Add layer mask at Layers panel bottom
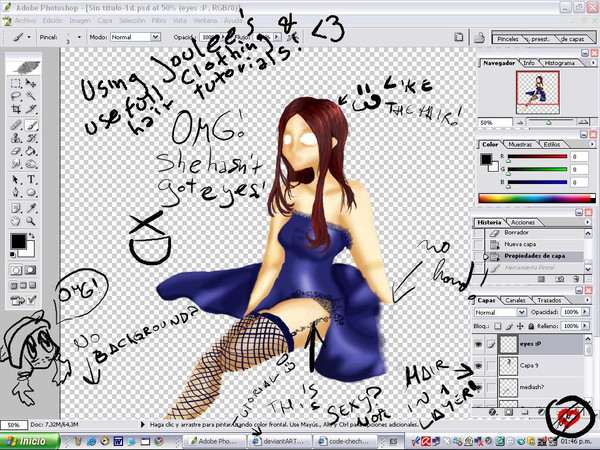The width and height of the screenshot is (600, 450). 509,412
